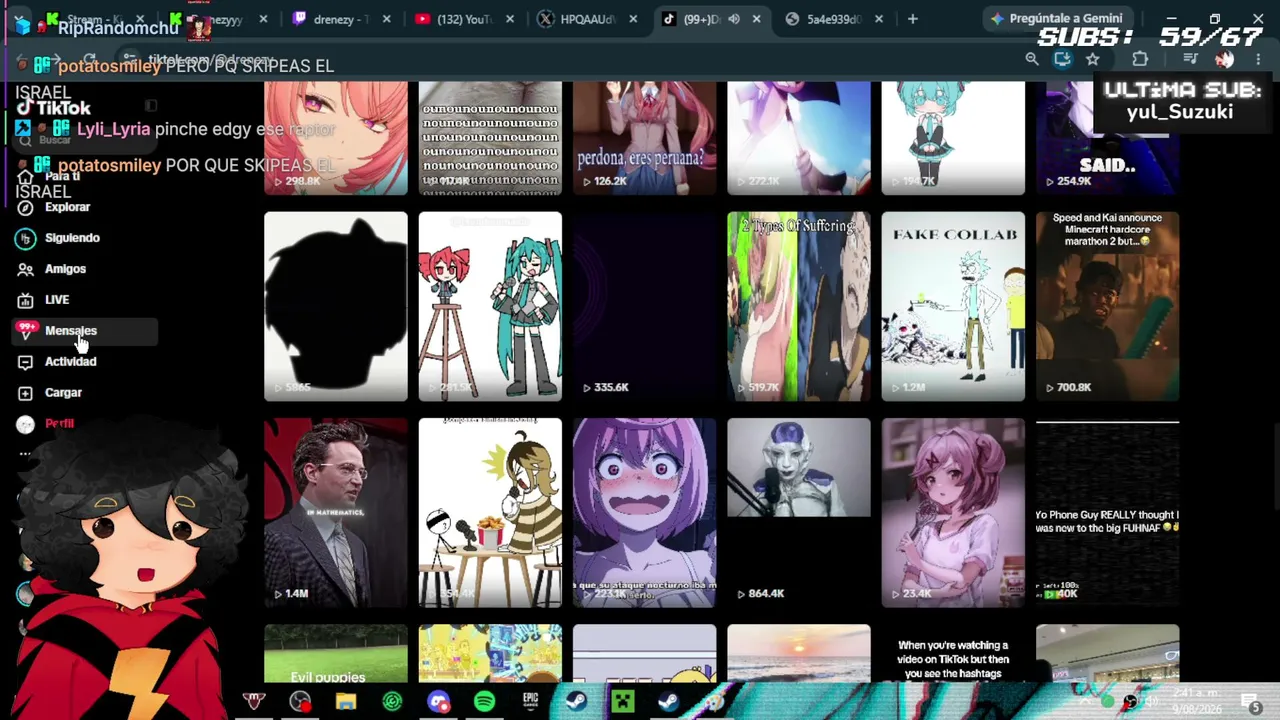This screenshot has height=720, width=1280.
Task: Switch to the HPQAAUdV X tab
Action: tap(588, 19)
